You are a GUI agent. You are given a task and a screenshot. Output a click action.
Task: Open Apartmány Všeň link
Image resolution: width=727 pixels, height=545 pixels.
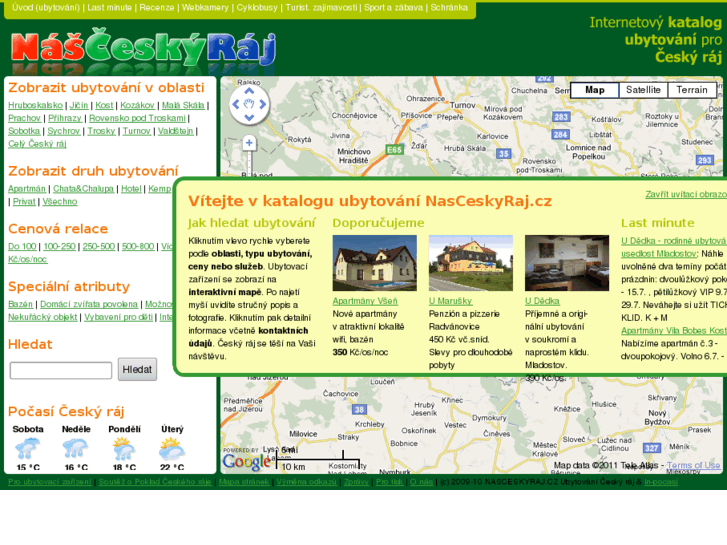coord(365,301)
